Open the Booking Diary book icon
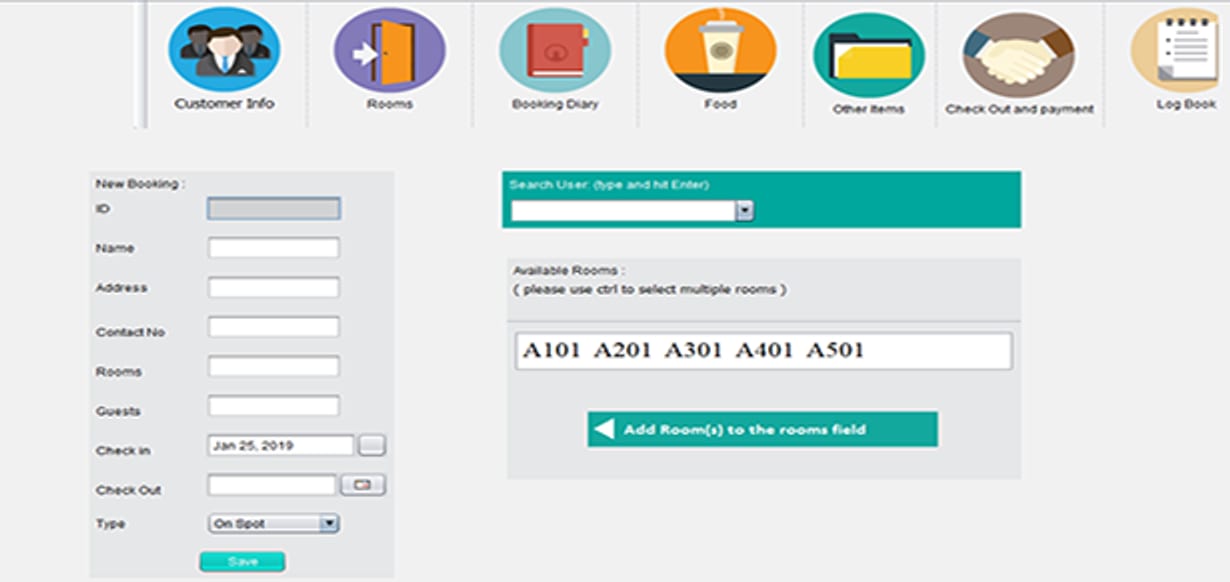1230x582 pixels. 555,50
